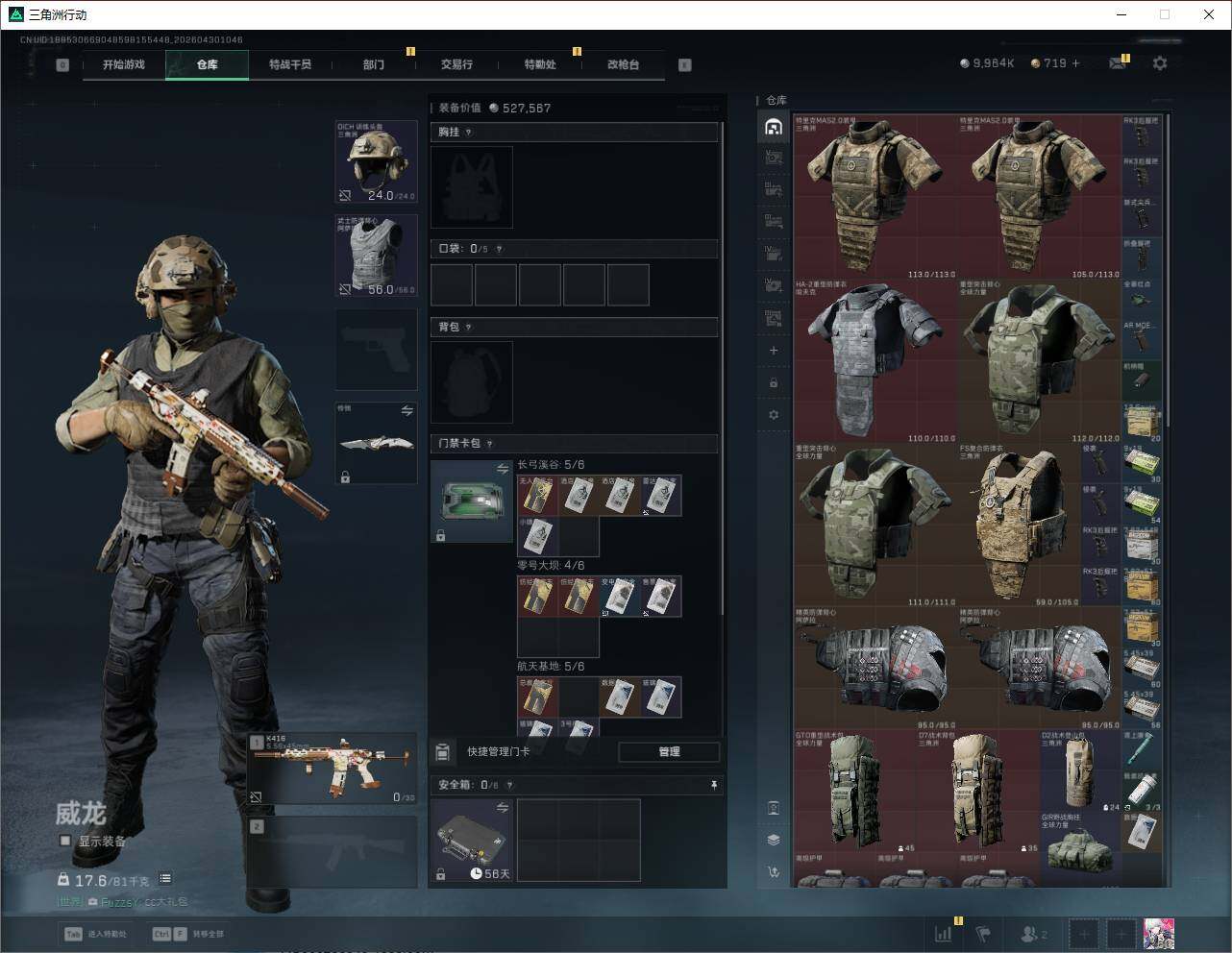
Task: Click the E next-tab key icon
Action: coord(685,65)
